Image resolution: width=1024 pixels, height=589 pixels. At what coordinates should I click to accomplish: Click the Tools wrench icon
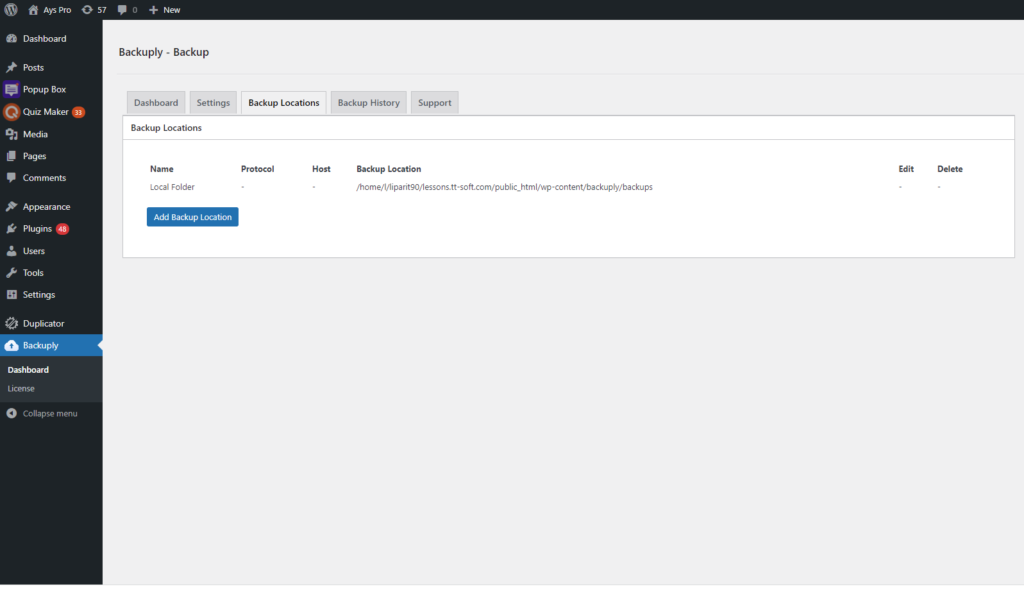coord(12,273)
